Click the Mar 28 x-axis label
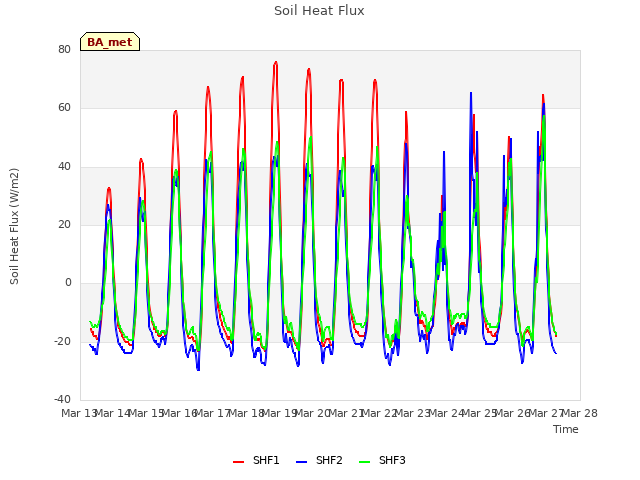Viewport: 640px width, 480px height. (x=580, y=413)
